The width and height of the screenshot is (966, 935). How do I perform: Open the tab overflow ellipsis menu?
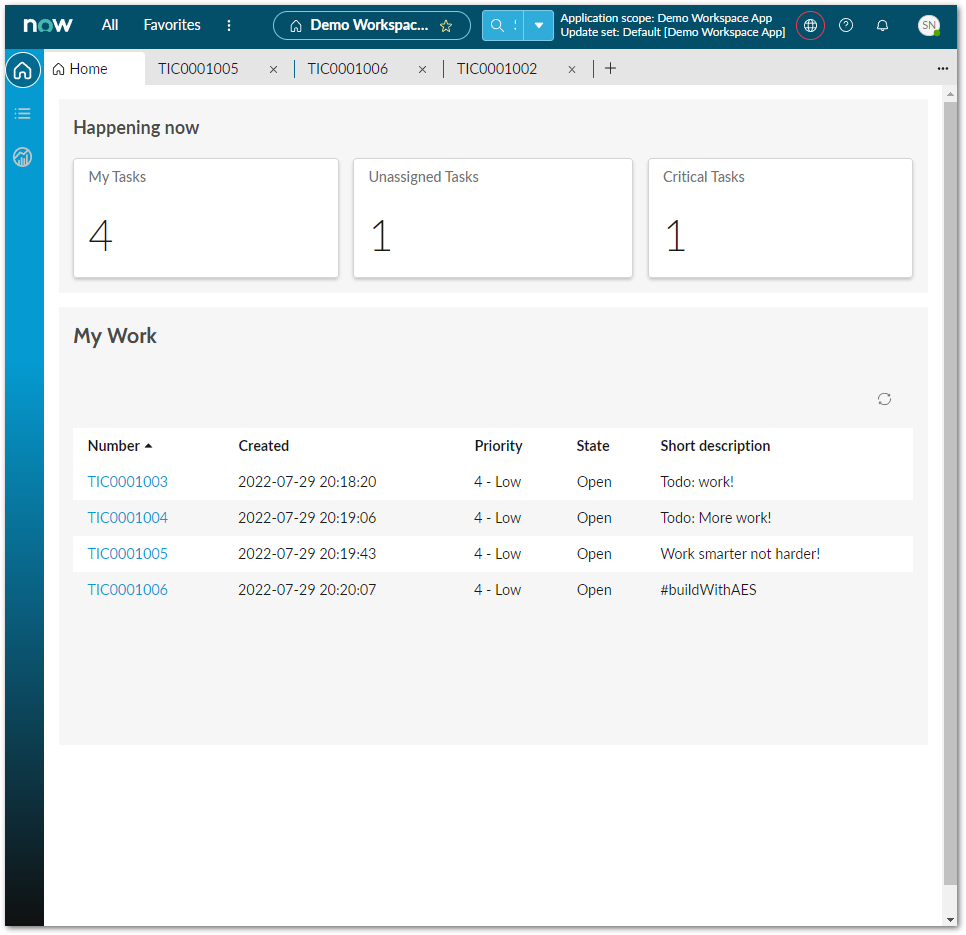tap(942, 68)
